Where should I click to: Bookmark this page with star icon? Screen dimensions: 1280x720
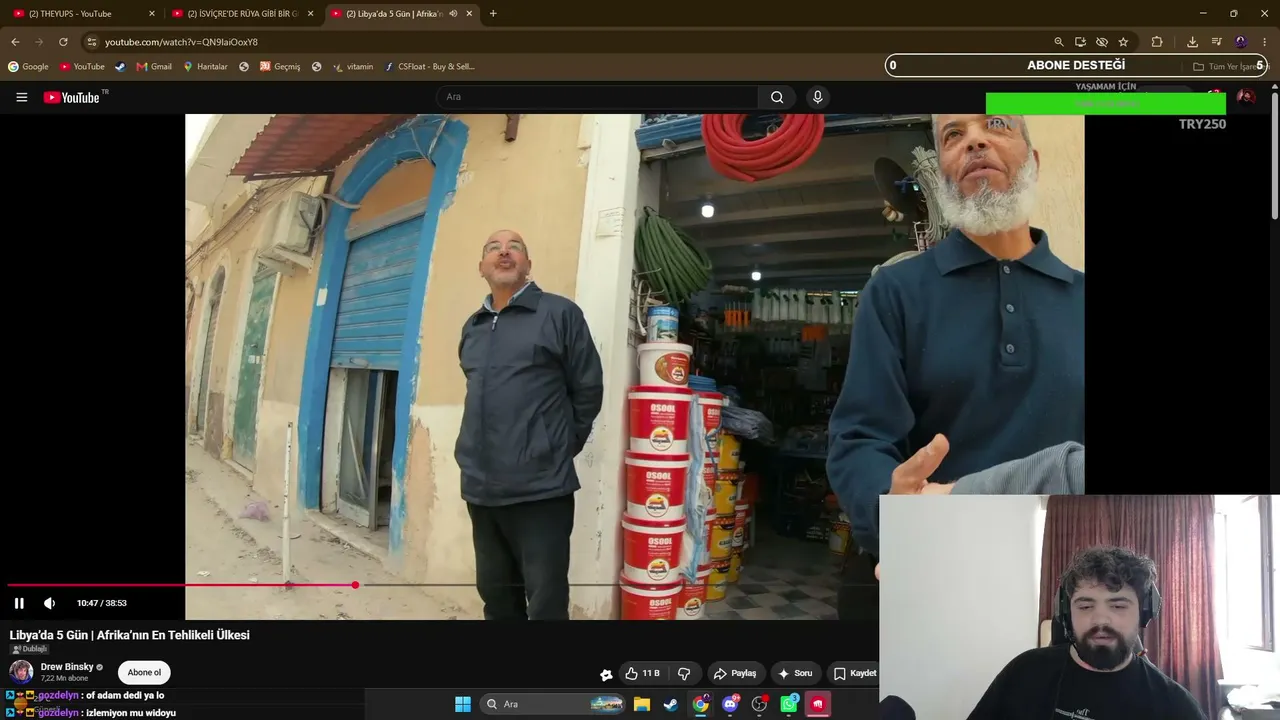tap(1123, 42)
